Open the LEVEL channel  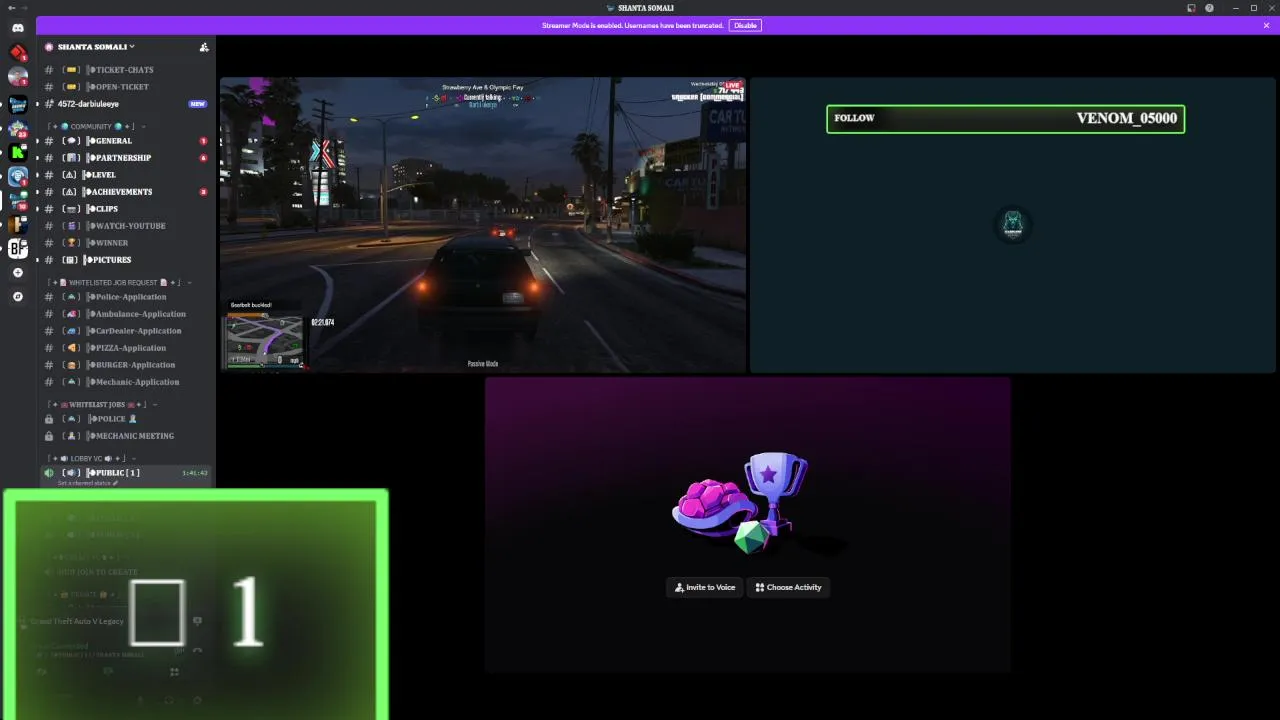(x=126, y=175)
